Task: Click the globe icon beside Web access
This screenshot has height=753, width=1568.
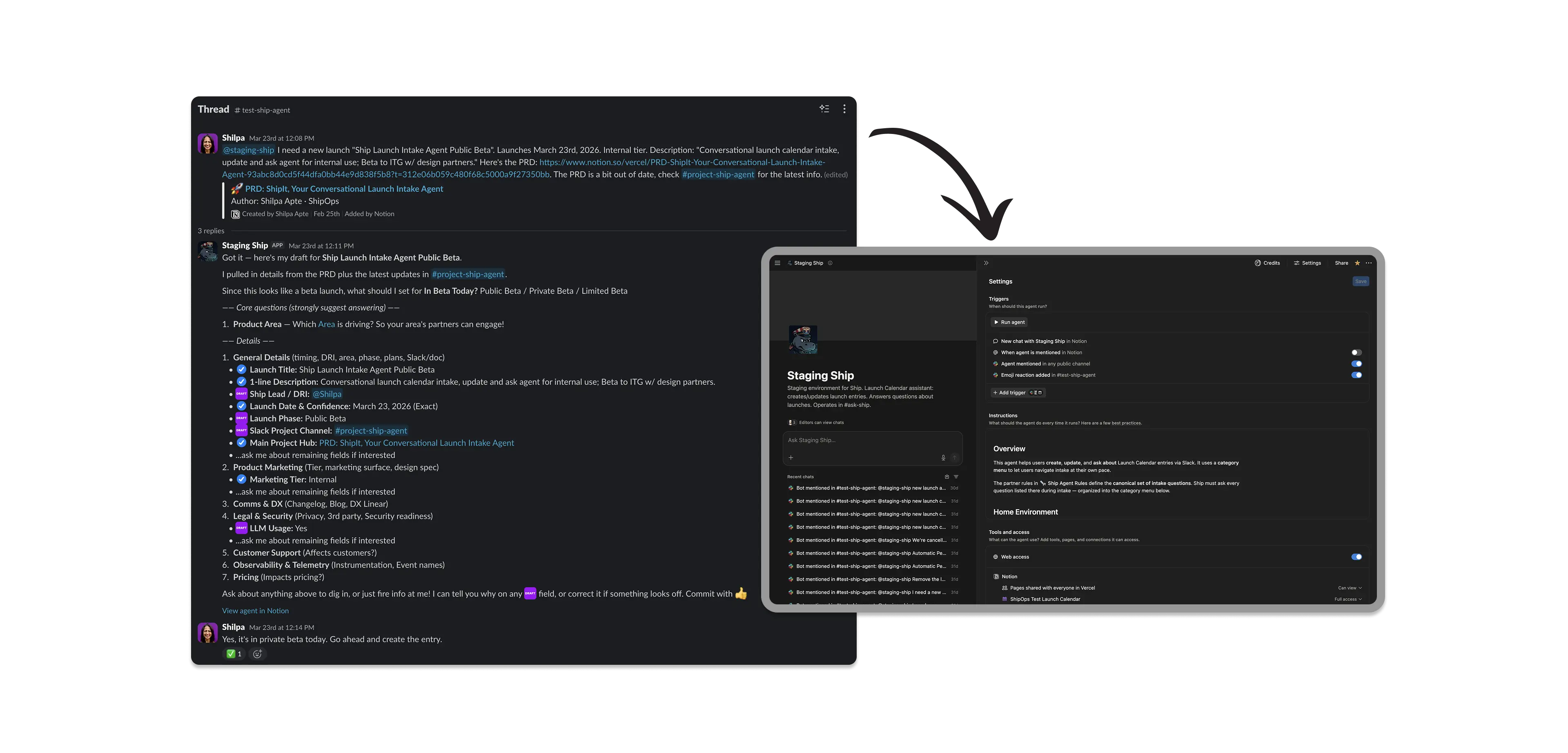Action: [996, 557]
